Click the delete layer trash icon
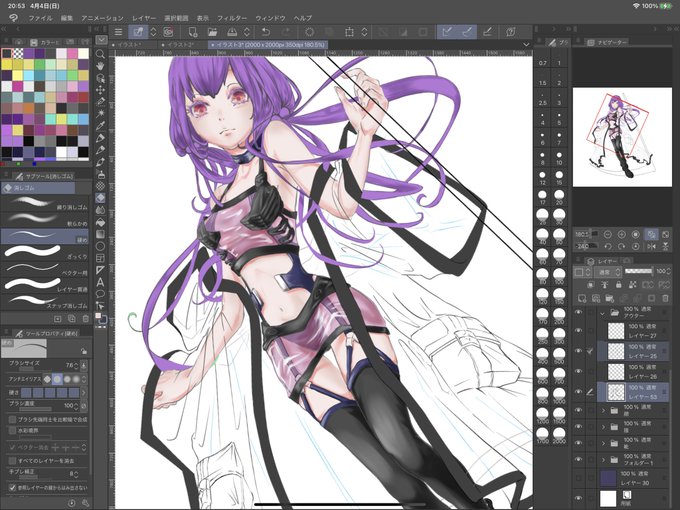The image size is (680, 510). [x=665, y=298]
